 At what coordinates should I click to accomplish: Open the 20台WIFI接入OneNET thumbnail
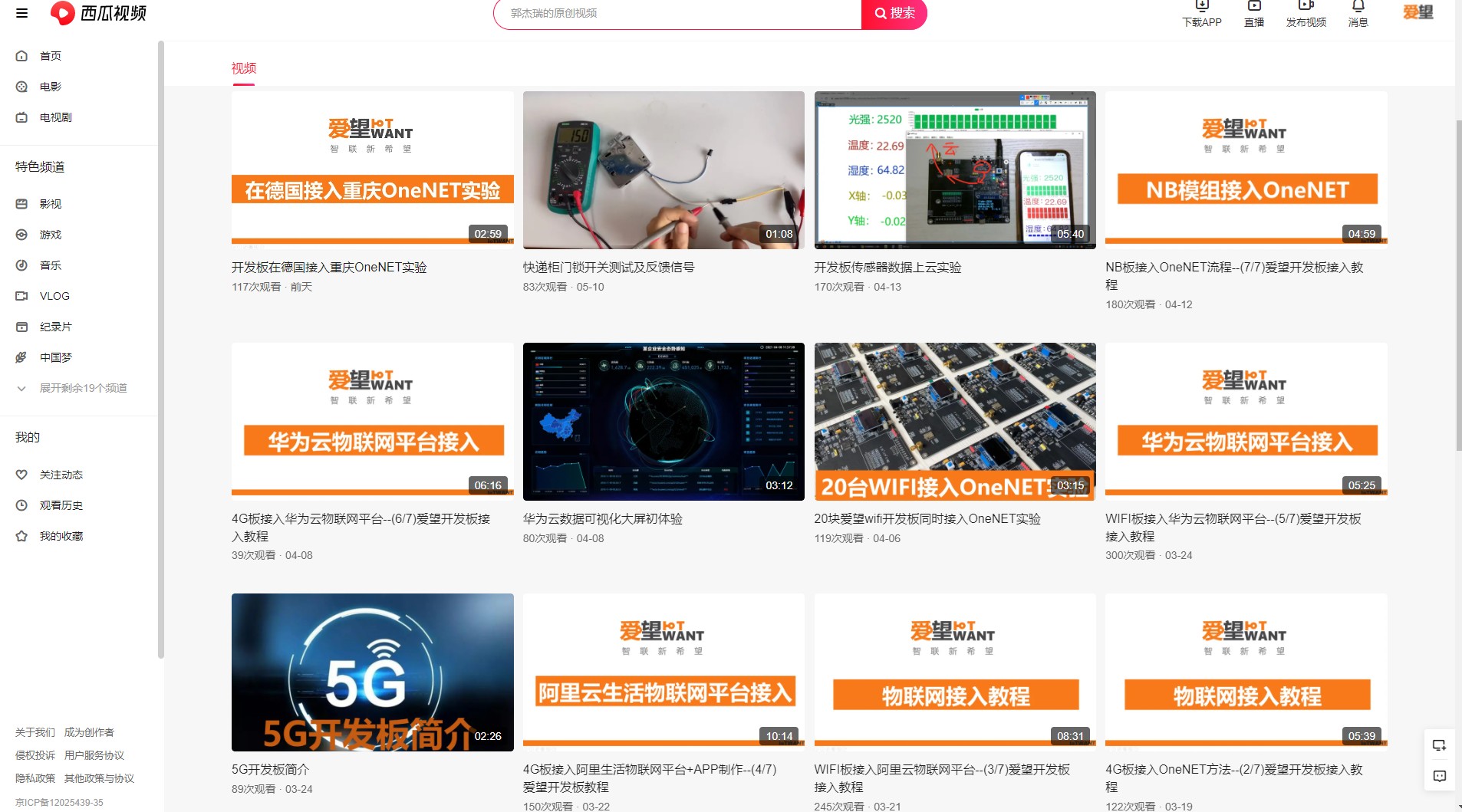pos(955,422)
